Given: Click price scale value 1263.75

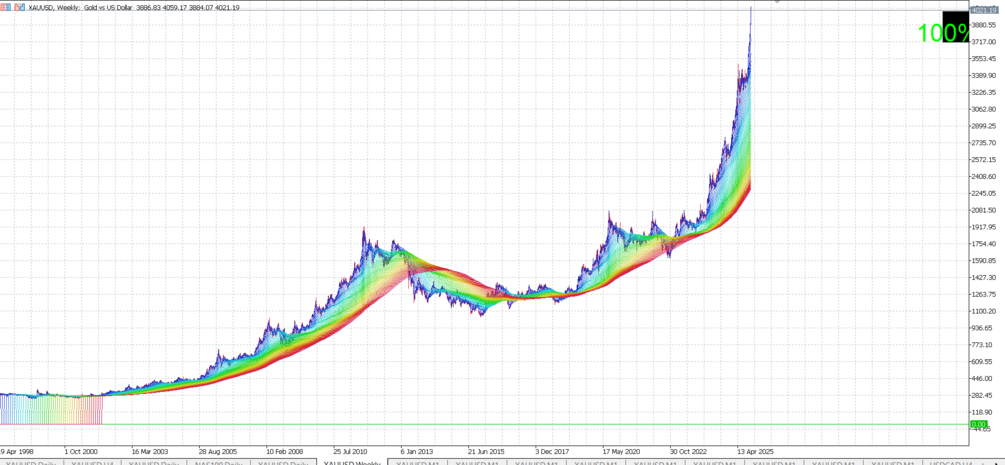Looking at the screenshot, I should (x=983, y=294).
